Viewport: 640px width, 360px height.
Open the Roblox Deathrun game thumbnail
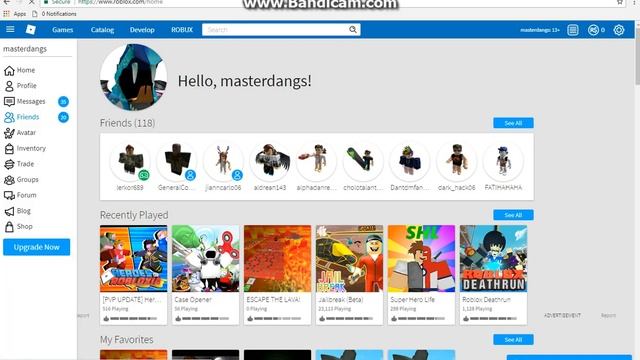coord(493,258)
